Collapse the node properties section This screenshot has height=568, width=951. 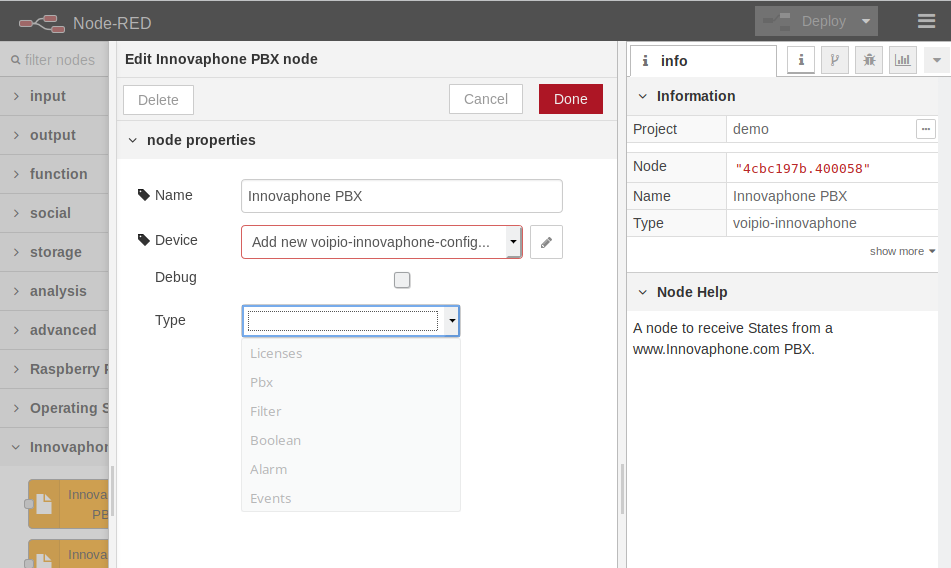click(133, 140)
